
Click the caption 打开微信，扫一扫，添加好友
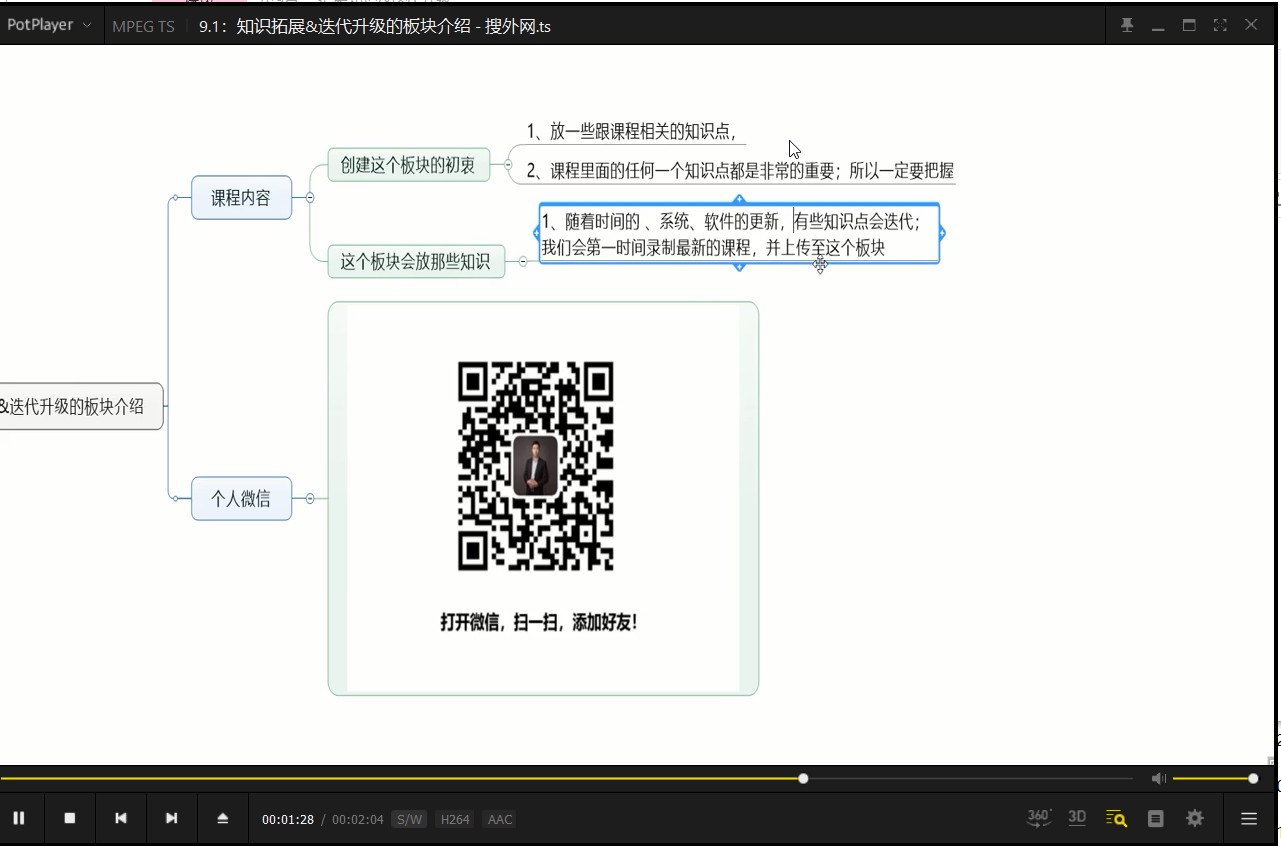539,622
